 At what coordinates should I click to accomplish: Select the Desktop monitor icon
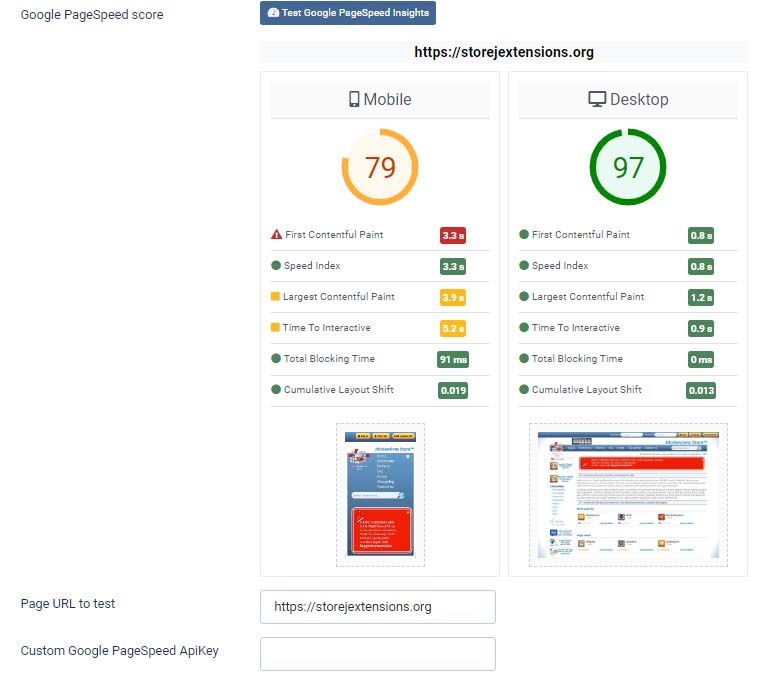click(597, 99)
